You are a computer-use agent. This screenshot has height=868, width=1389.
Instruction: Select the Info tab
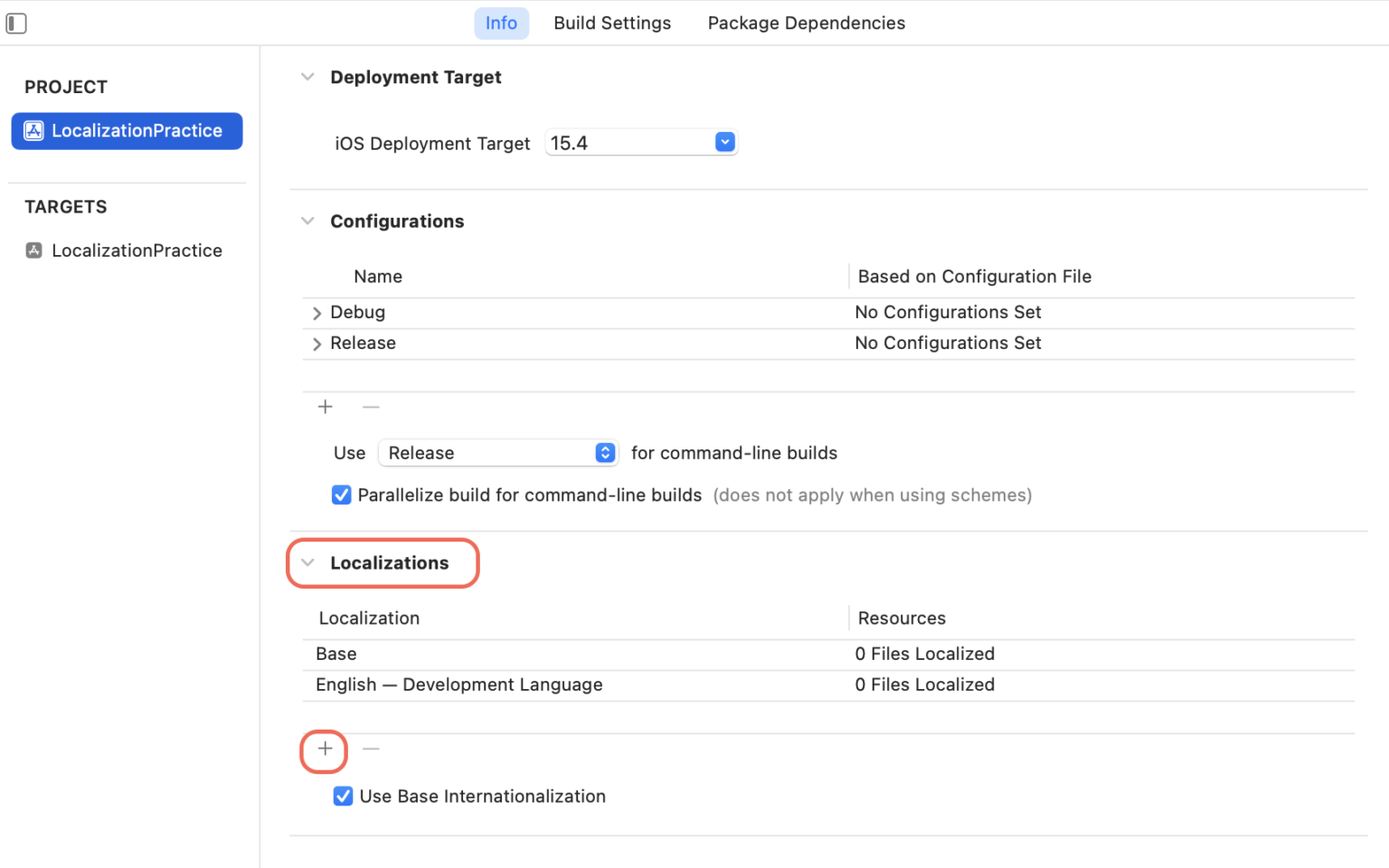tap(501, 23)
